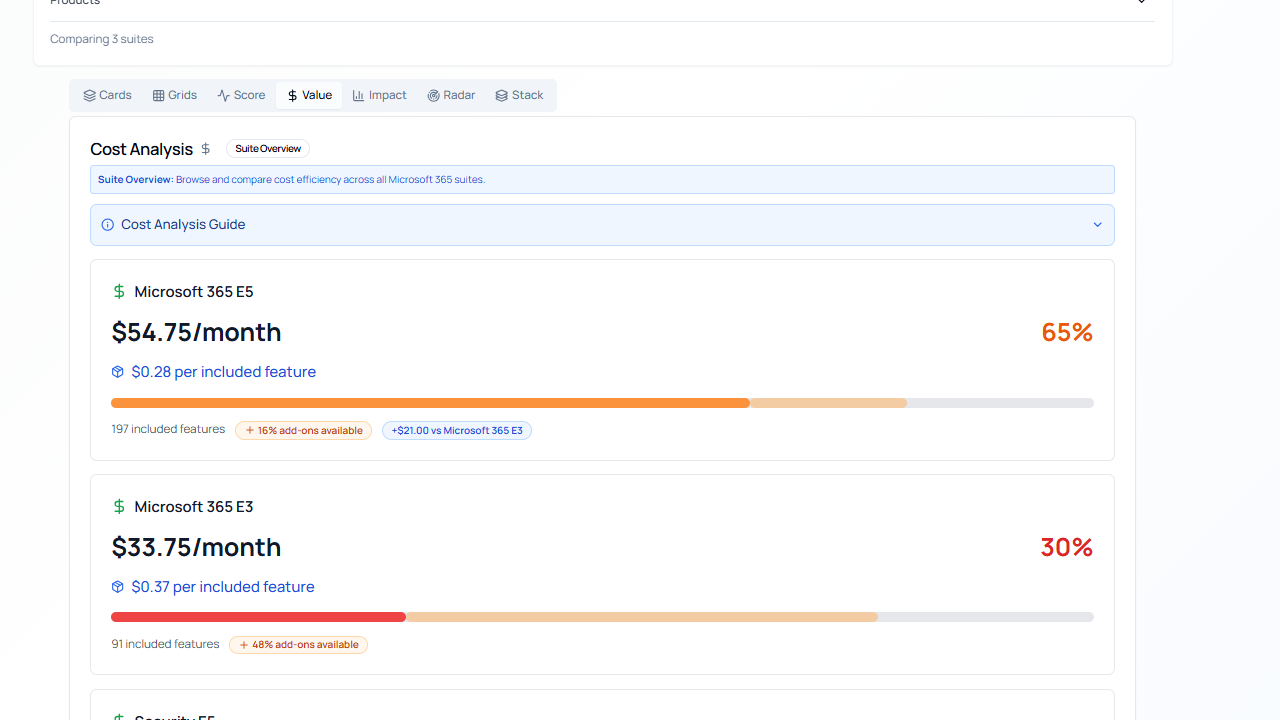Click the Microsoft 365 E3 card title
1280x720 pixels.
(x=194, y=507)
